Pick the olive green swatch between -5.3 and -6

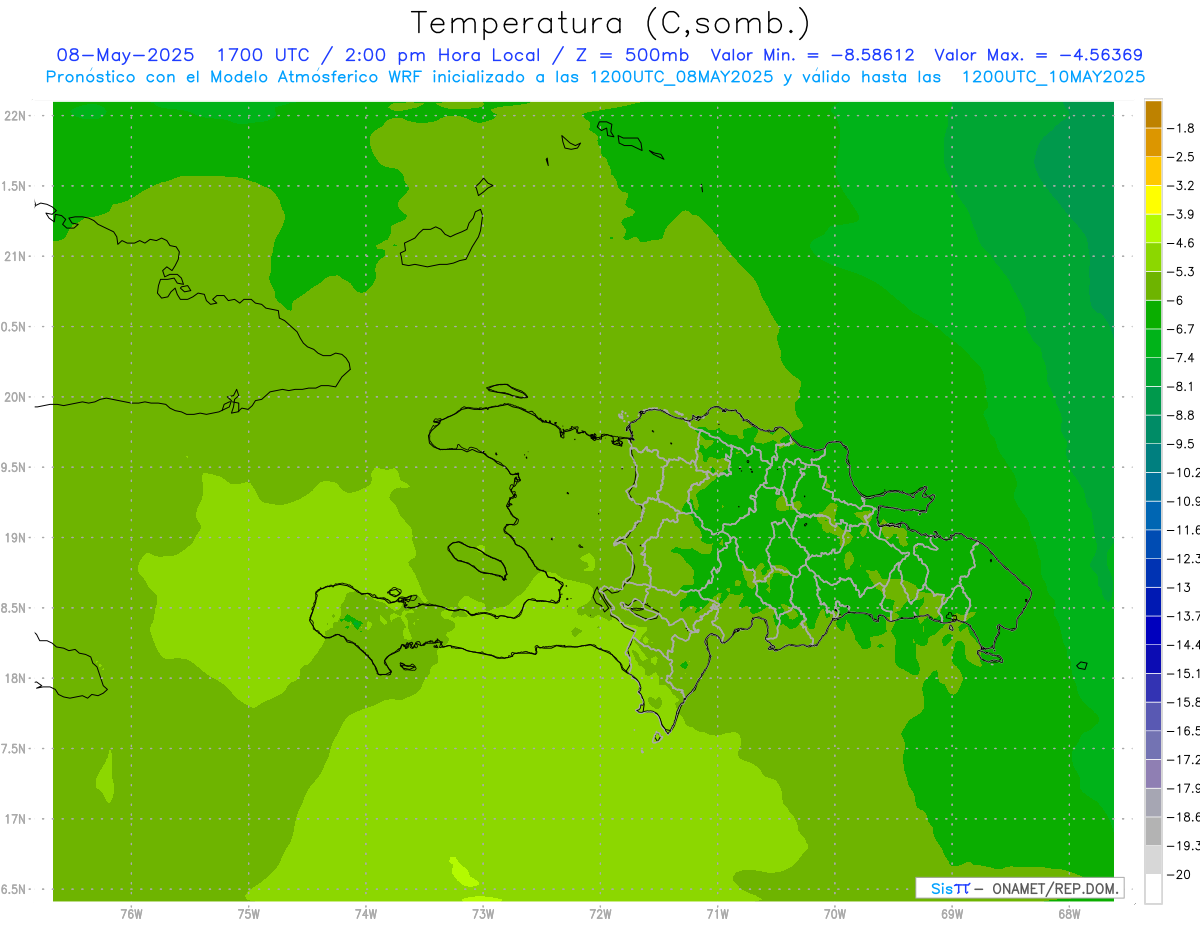tap(1153, 286)
